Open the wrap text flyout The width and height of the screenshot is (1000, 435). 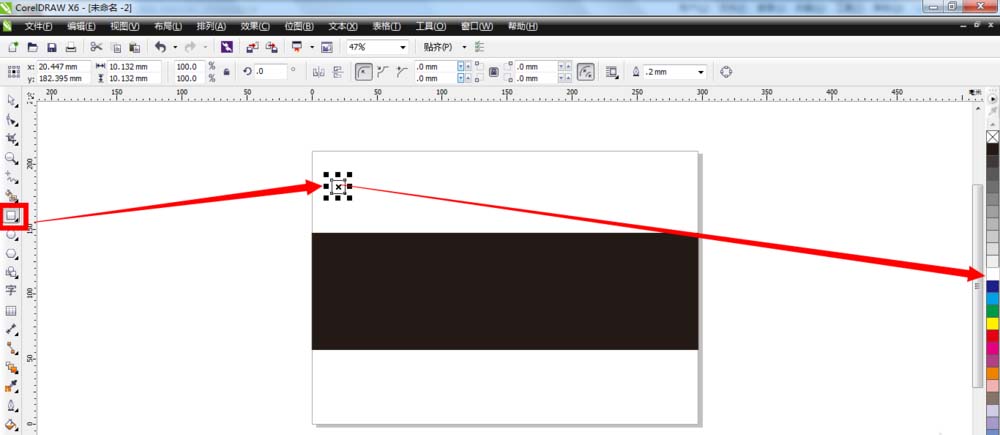[x=612, y=72]
